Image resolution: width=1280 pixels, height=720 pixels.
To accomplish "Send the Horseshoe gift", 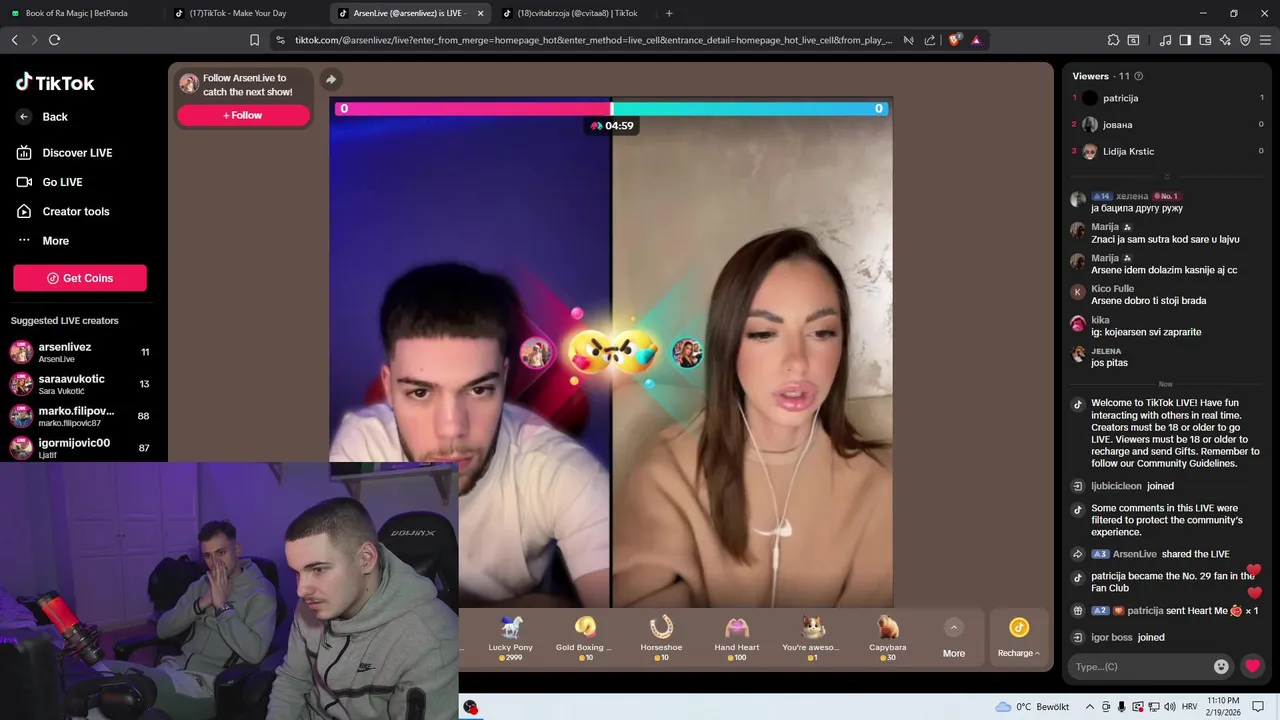I will coord(661,638).
